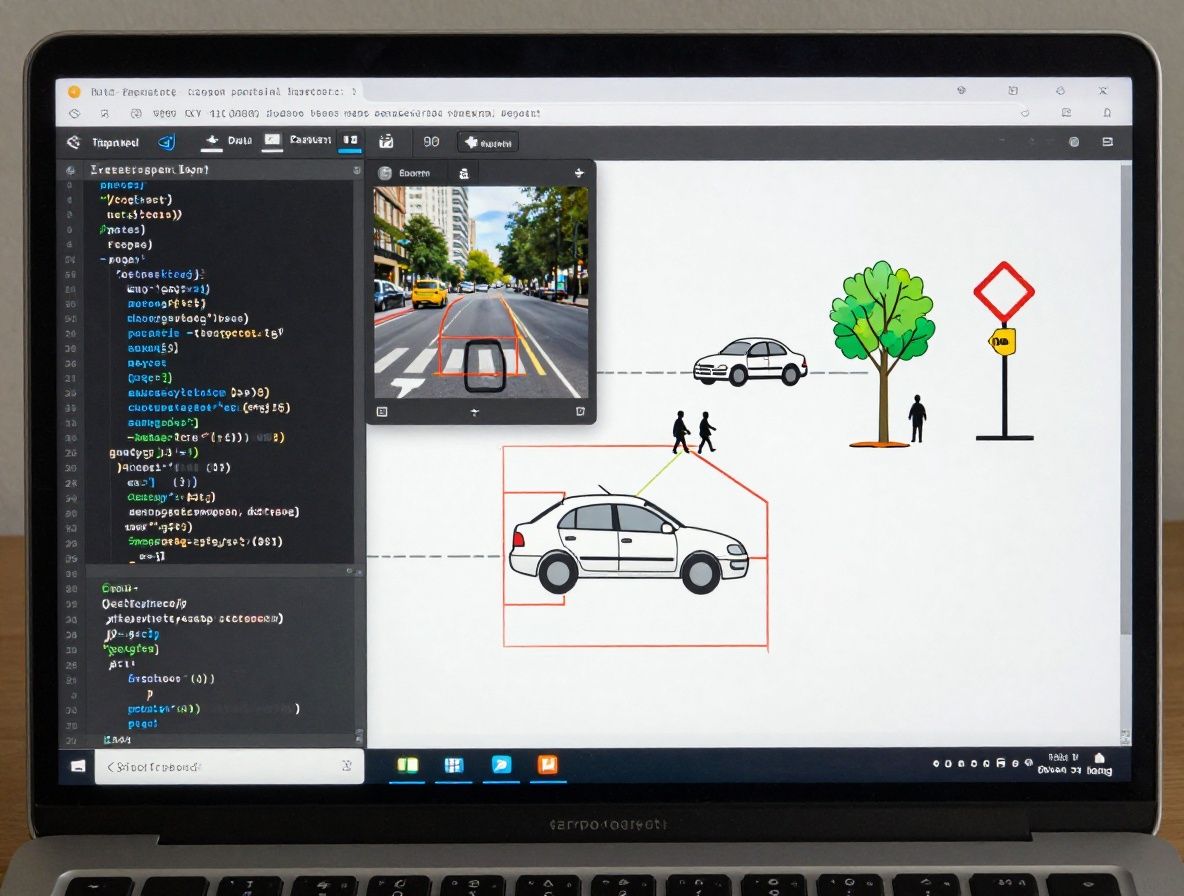Toggle the gray circle button in dark toolbar

[x=1074, y=142]
